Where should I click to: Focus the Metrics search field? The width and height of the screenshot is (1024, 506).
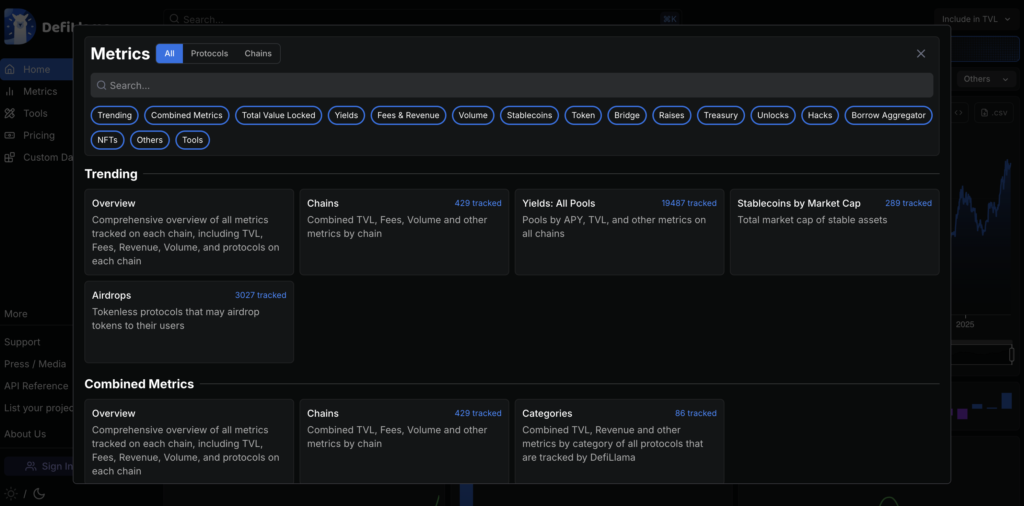[x=512, y=86]
